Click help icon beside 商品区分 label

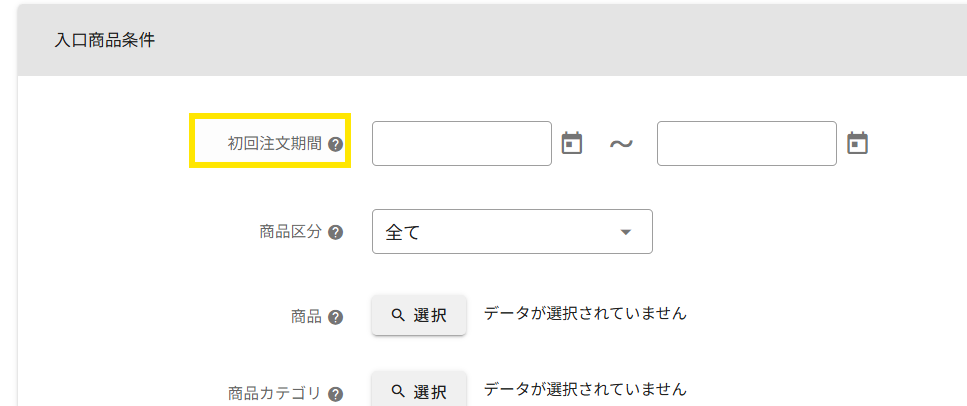(336, 232)
